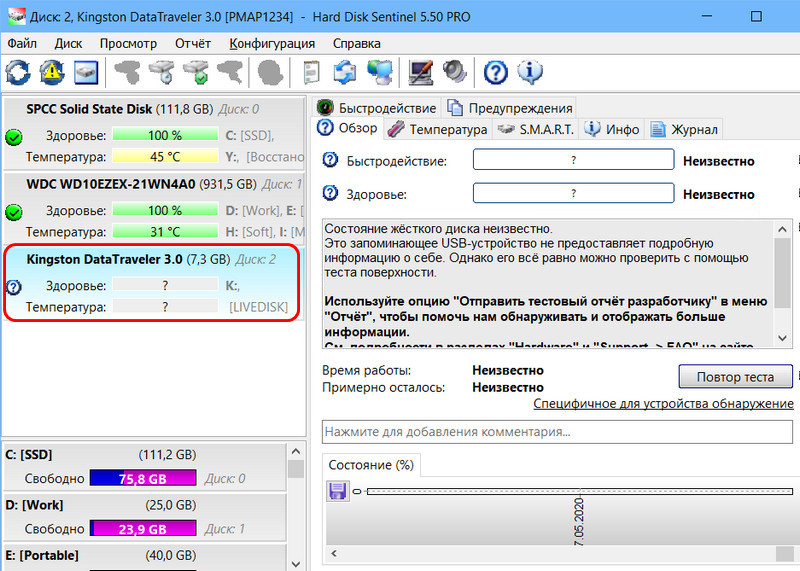Click the Быстродействие unknown value bar
The image size is (800, 571).
573,160
